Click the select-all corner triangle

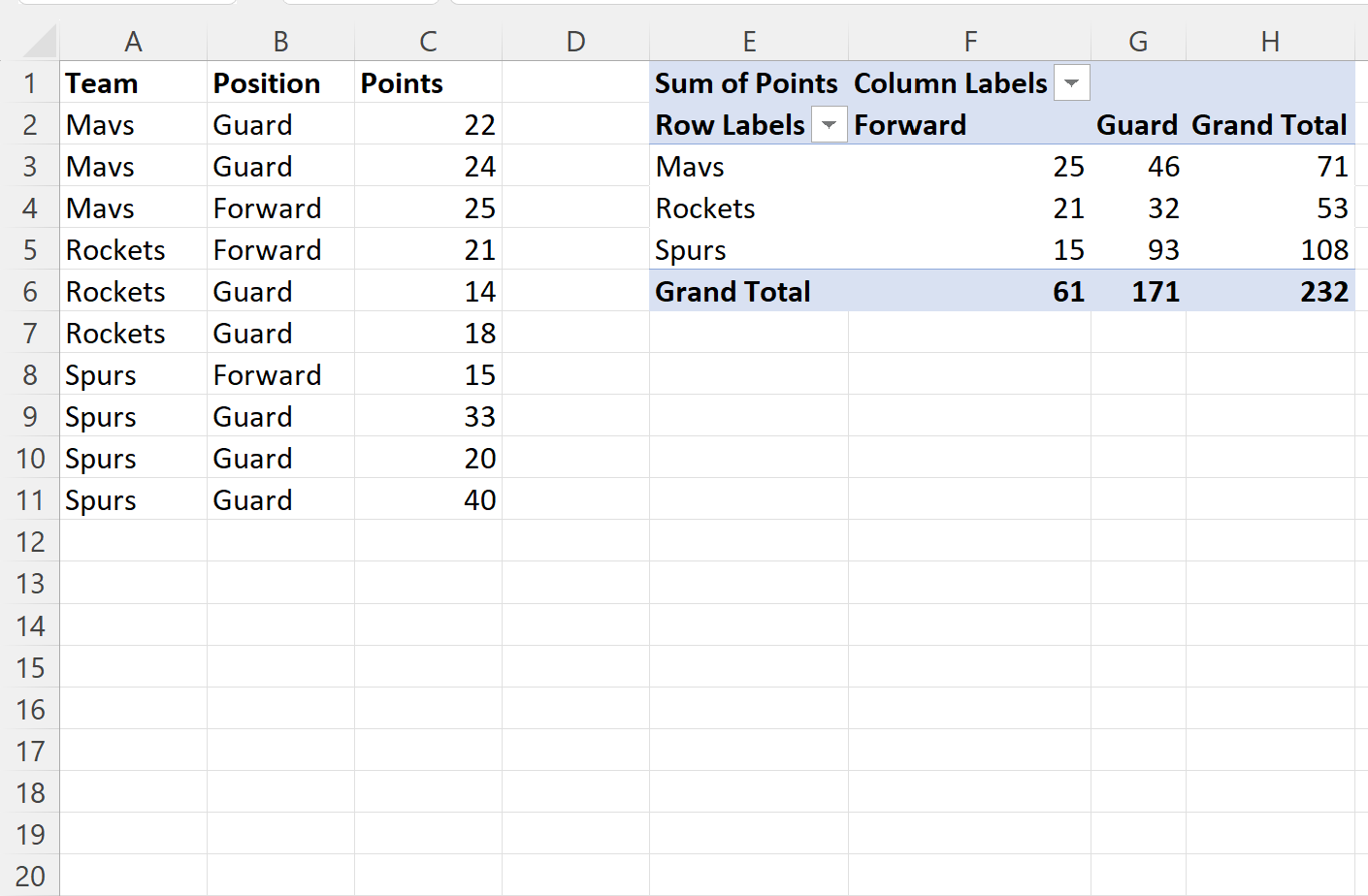pyautogui.click(x=40, y=42)
